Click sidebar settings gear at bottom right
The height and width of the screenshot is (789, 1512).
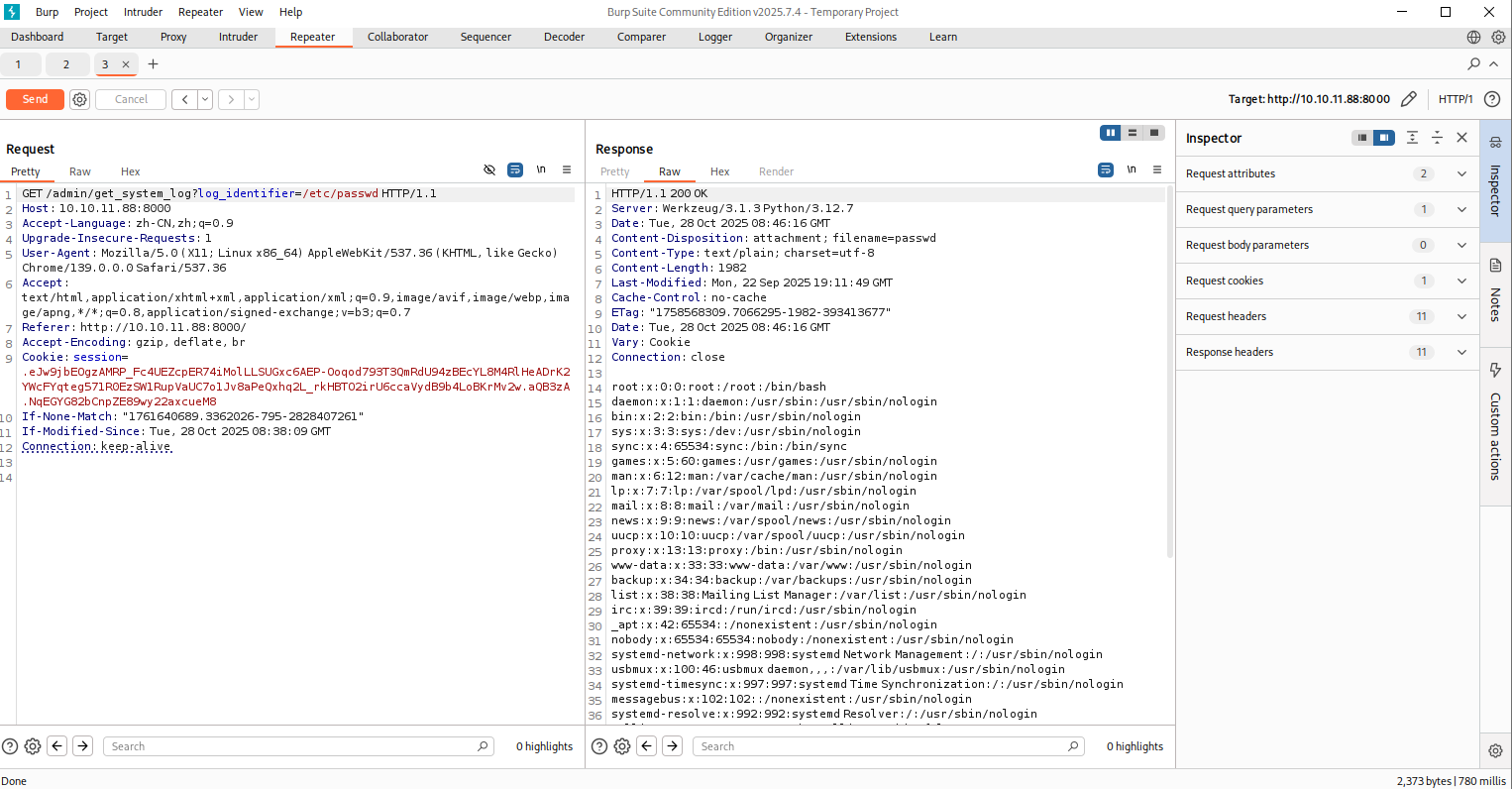(1495, 750)
